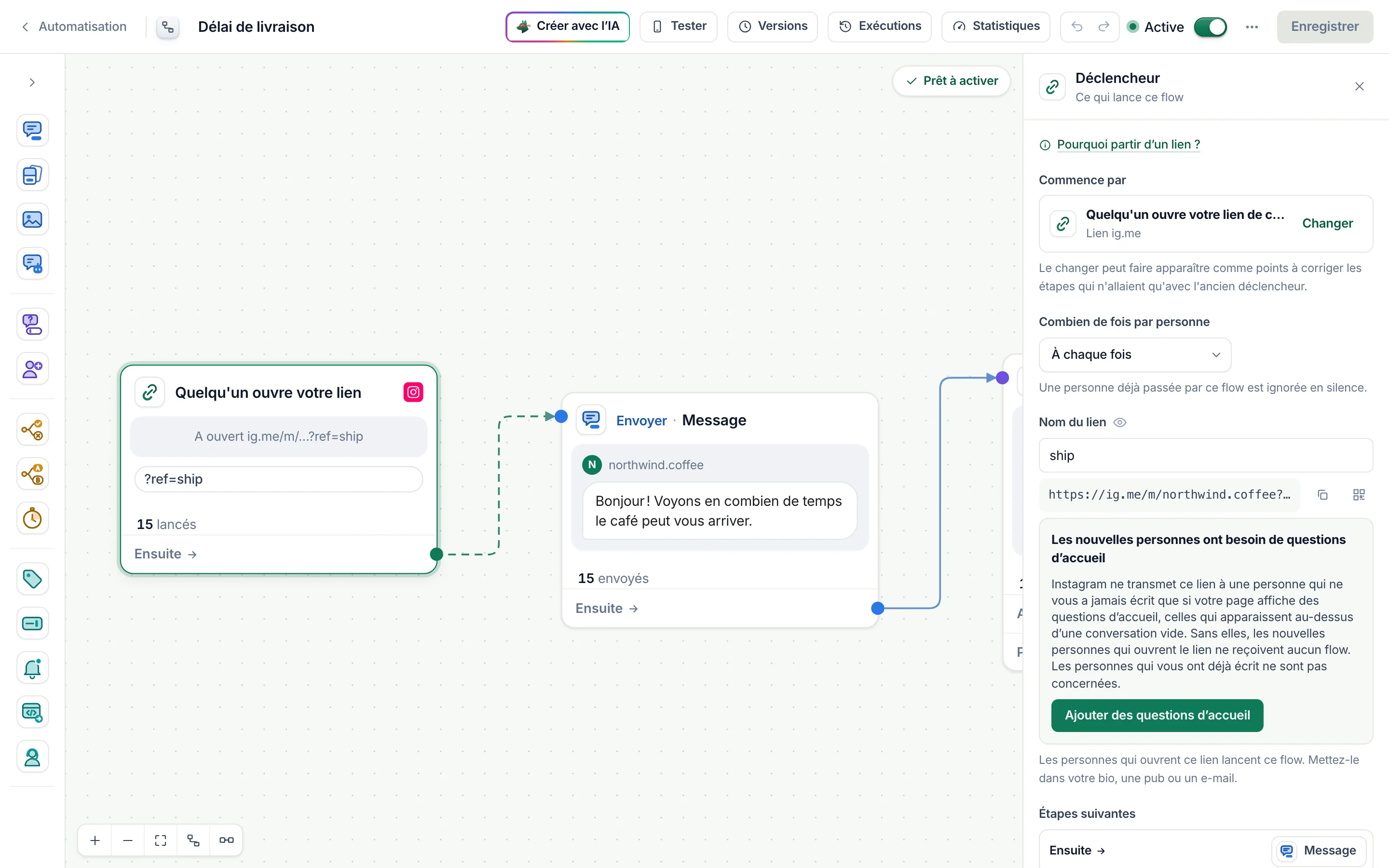
Task: Click the Prêt à activer status badge
Action: [x=951, y=81]
